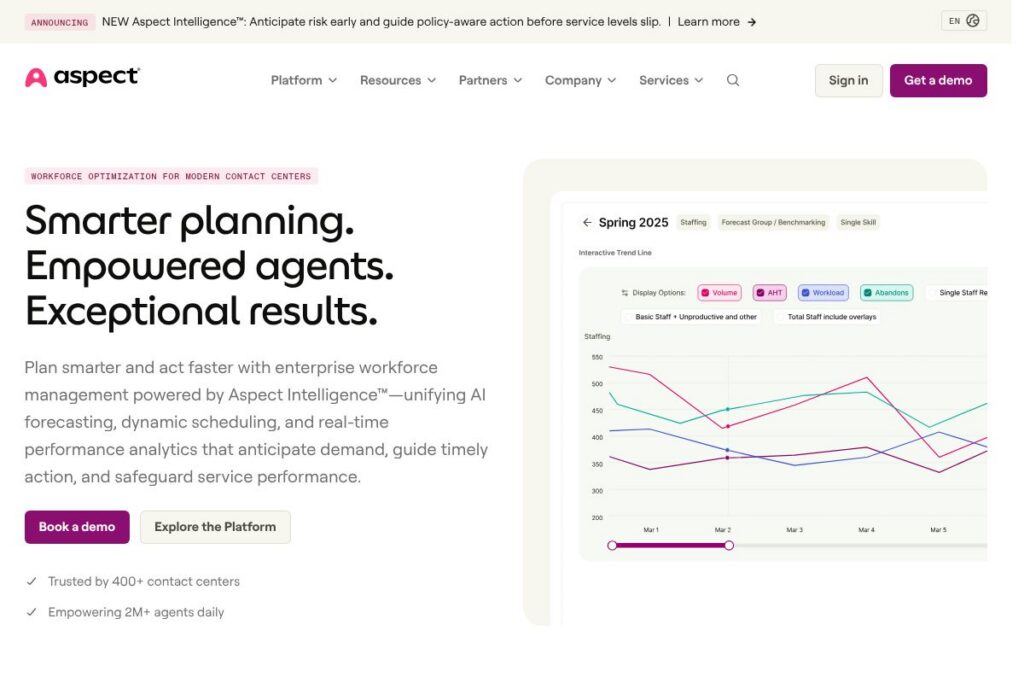Click the blue Workload data point on chart
Image resolution: width=1024 pixels, height=683 pixels.
click(728, 450)
